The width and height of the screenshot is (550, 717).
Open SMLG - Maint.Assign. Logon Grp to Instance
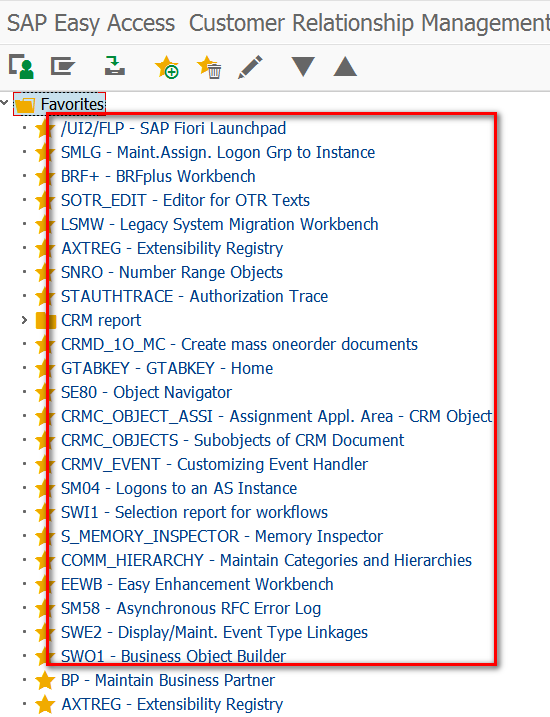click(218, 152)
